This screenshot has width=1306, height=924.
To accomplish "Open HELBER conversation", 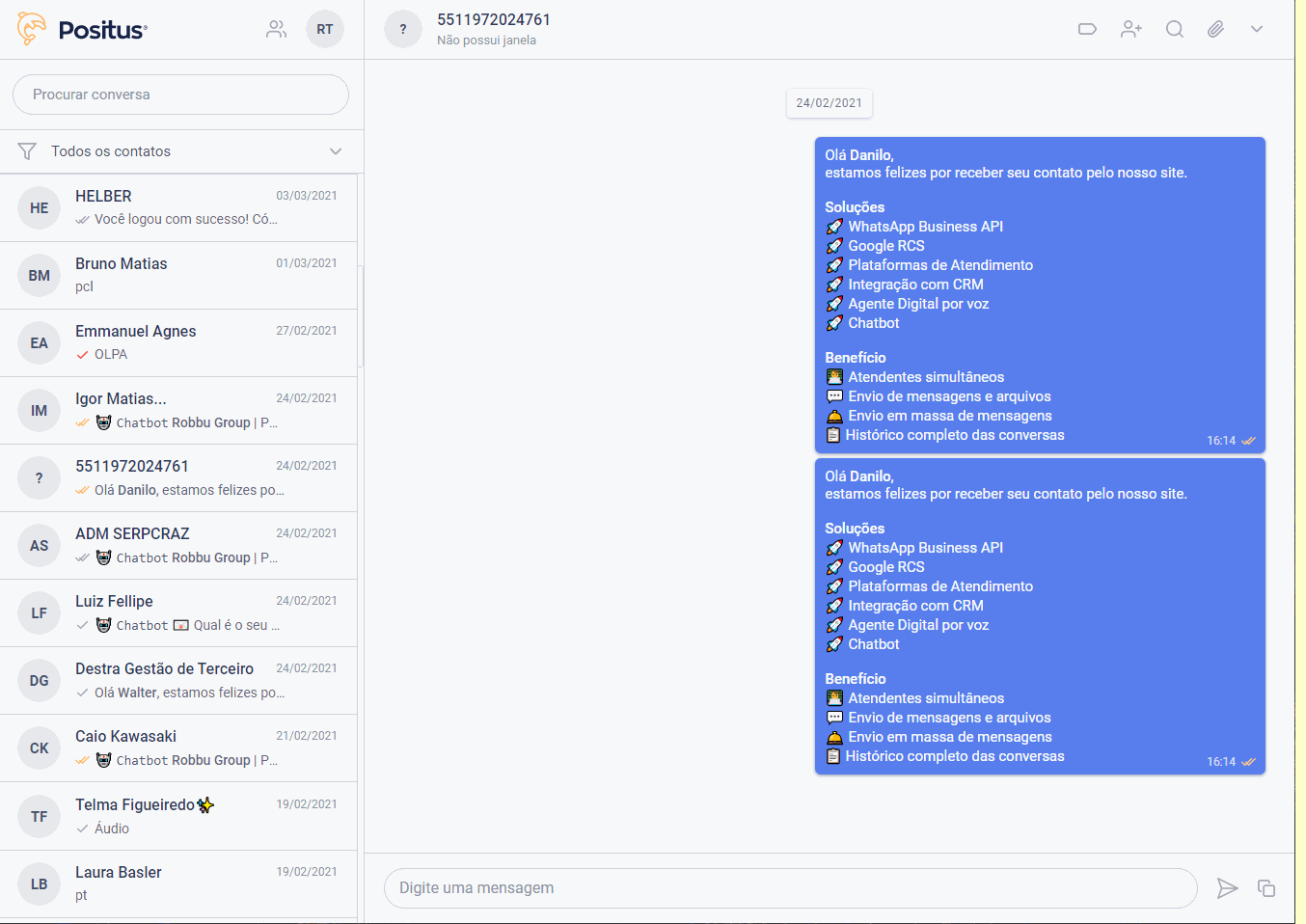I will click(x=178, y=207).
